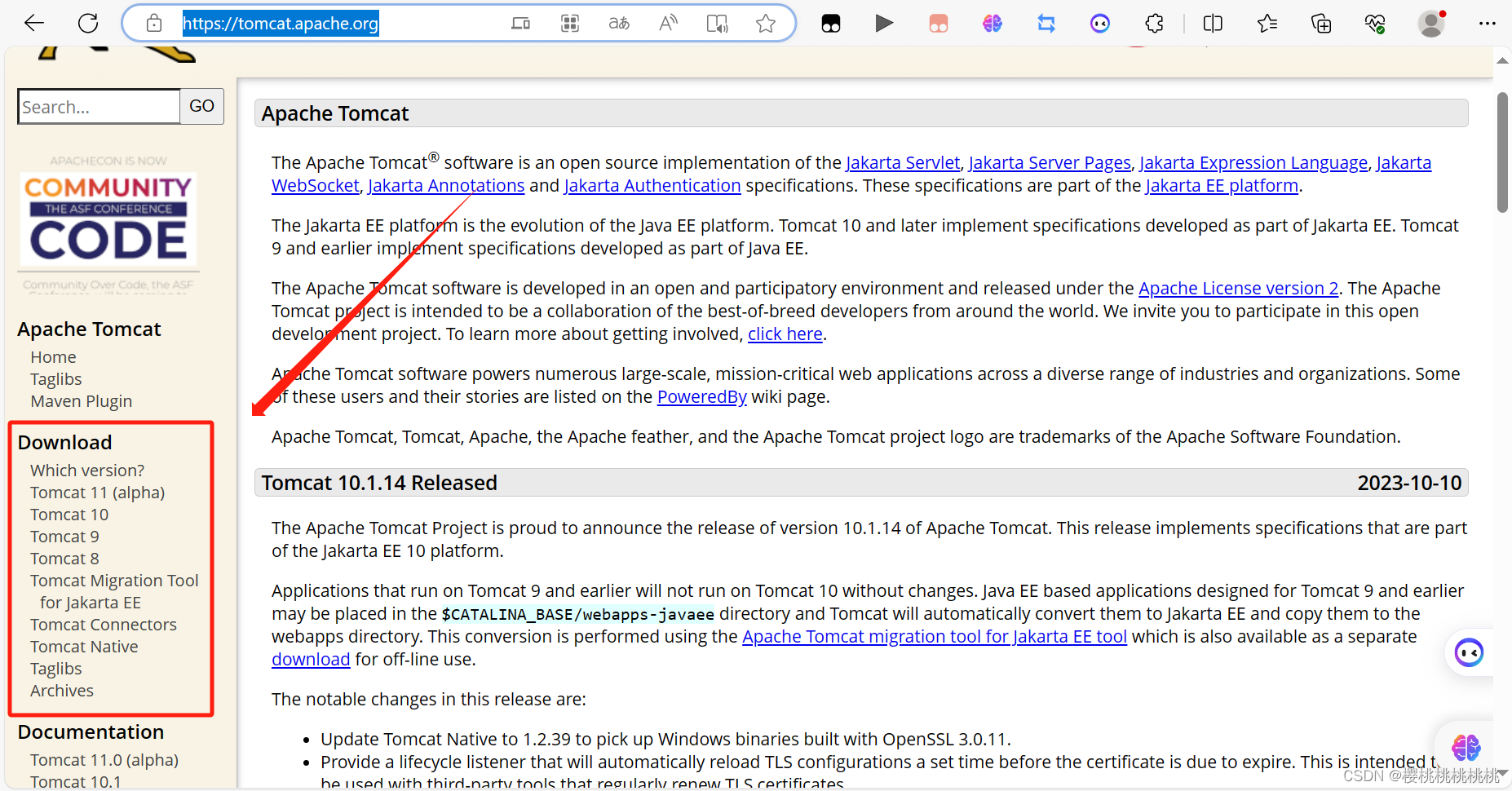
Task: Click the blue crop-rotate extension icon
Action: (x=1046, y=24)
